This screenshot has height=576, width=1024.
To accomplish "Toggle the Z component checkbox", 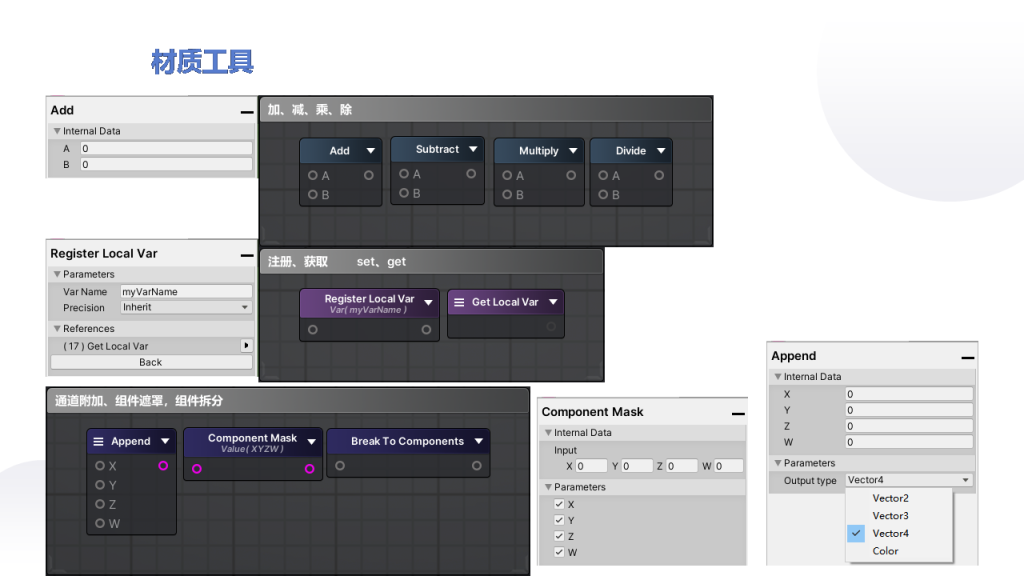I will 559,536.
